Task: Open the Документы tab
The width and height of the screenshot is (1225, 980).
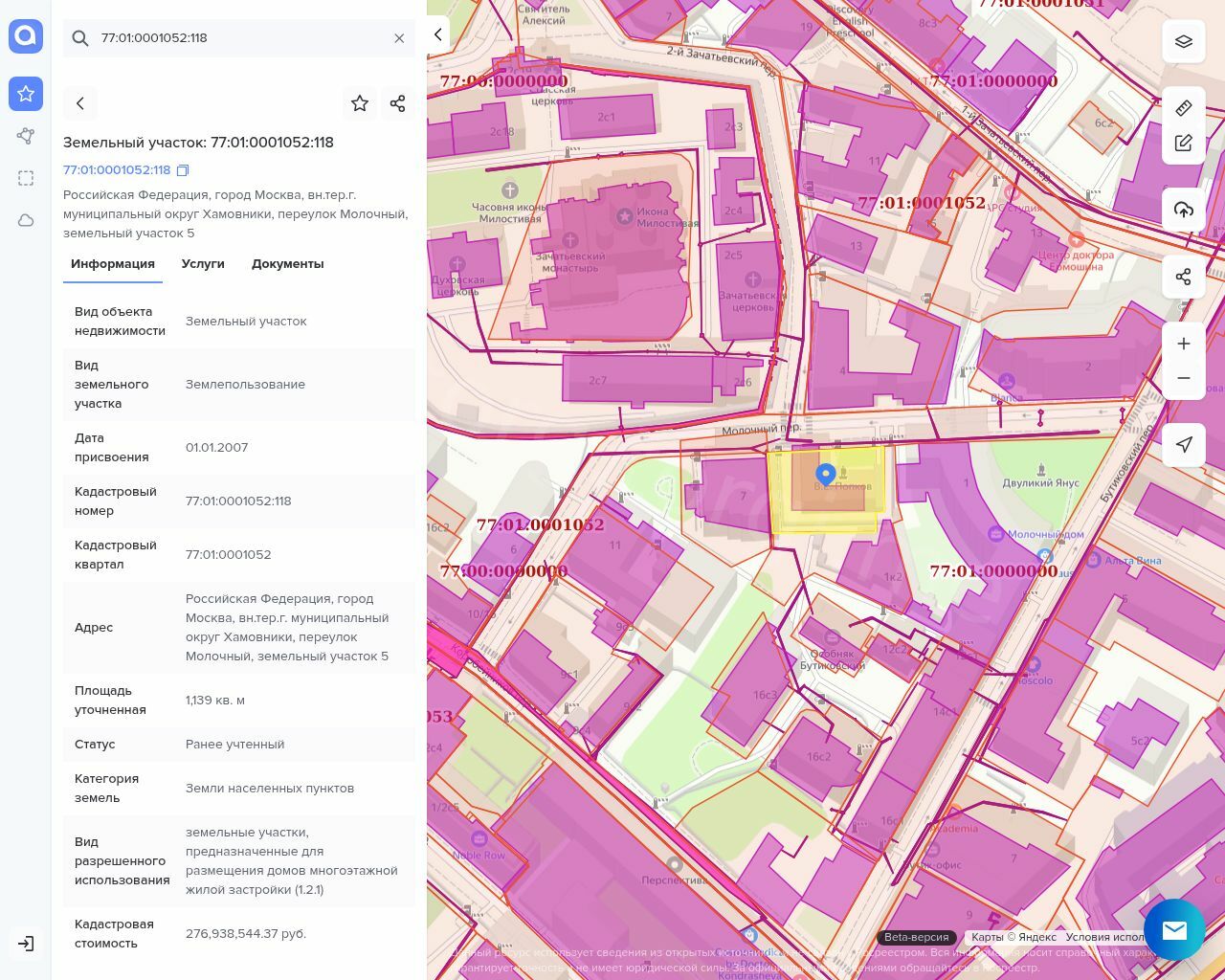Action: (287, 264)
